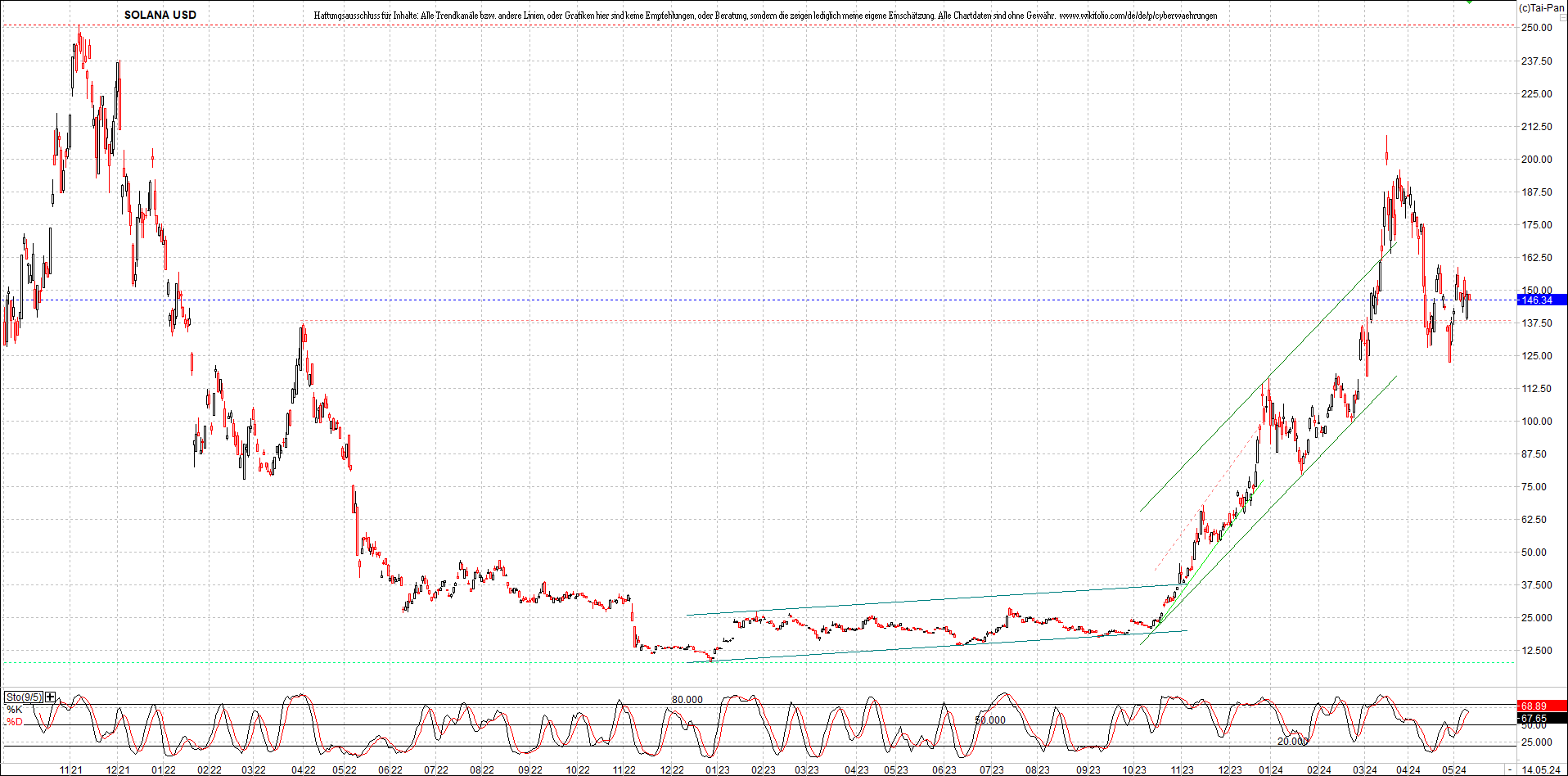Click the 04|22 date axis label
1568x776 pixels.
click(304, 770)
